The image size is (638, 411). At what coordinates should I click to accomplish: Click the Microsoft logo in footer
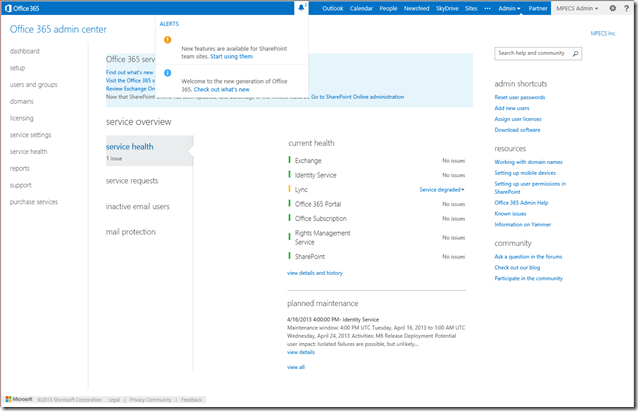tap(19, 399)
